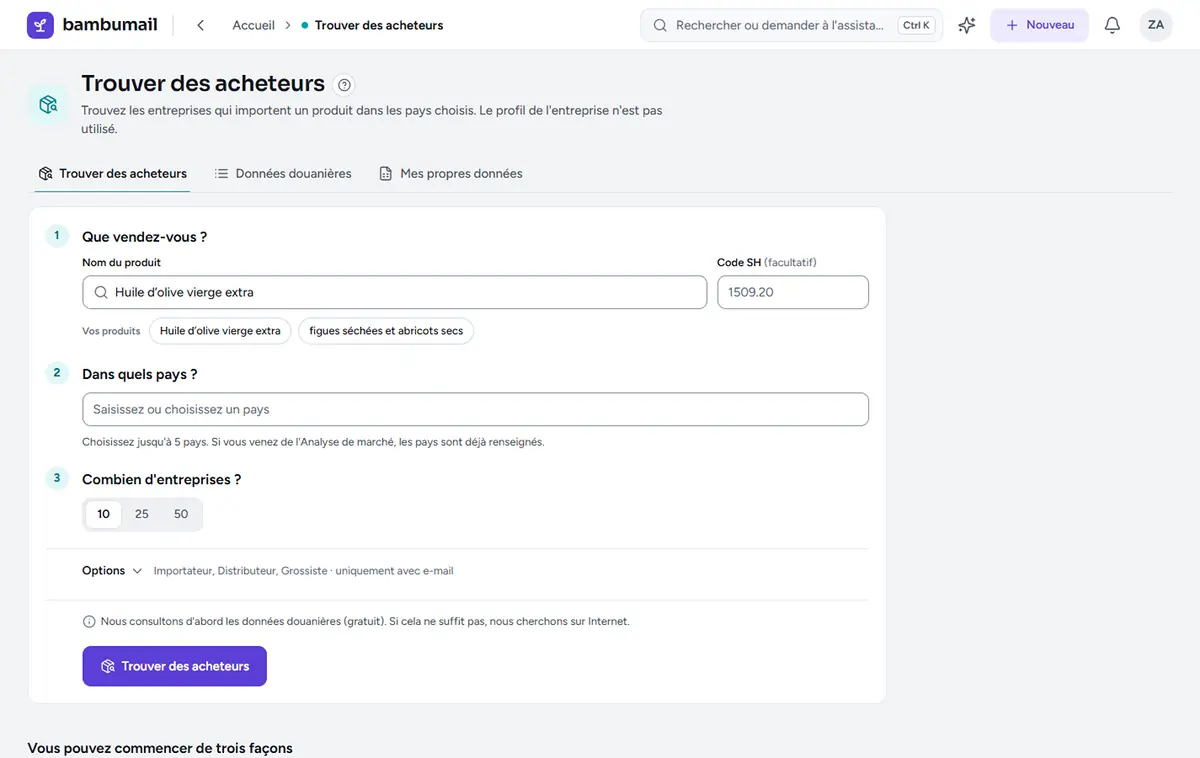The height and width of the screenshot is (758, 1200).
Task: Click the bambumail logo icon
Action: (41, 25)
